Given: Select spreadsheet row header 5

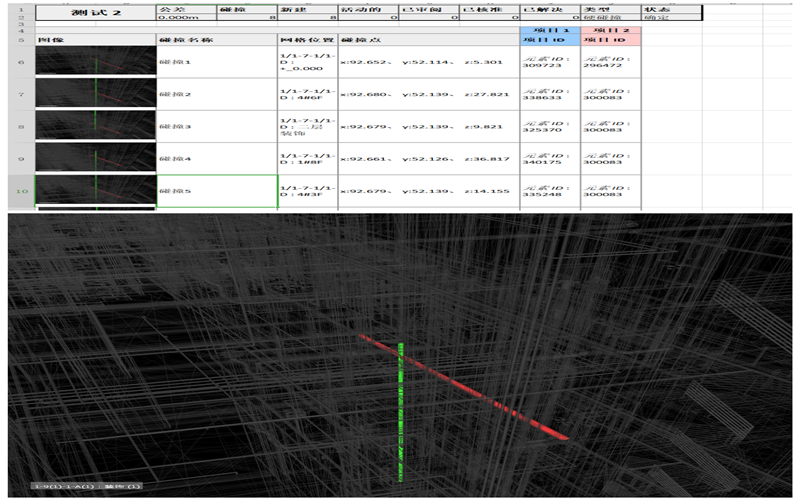Looking at the screenshot, I should click(x=21, y=40).
